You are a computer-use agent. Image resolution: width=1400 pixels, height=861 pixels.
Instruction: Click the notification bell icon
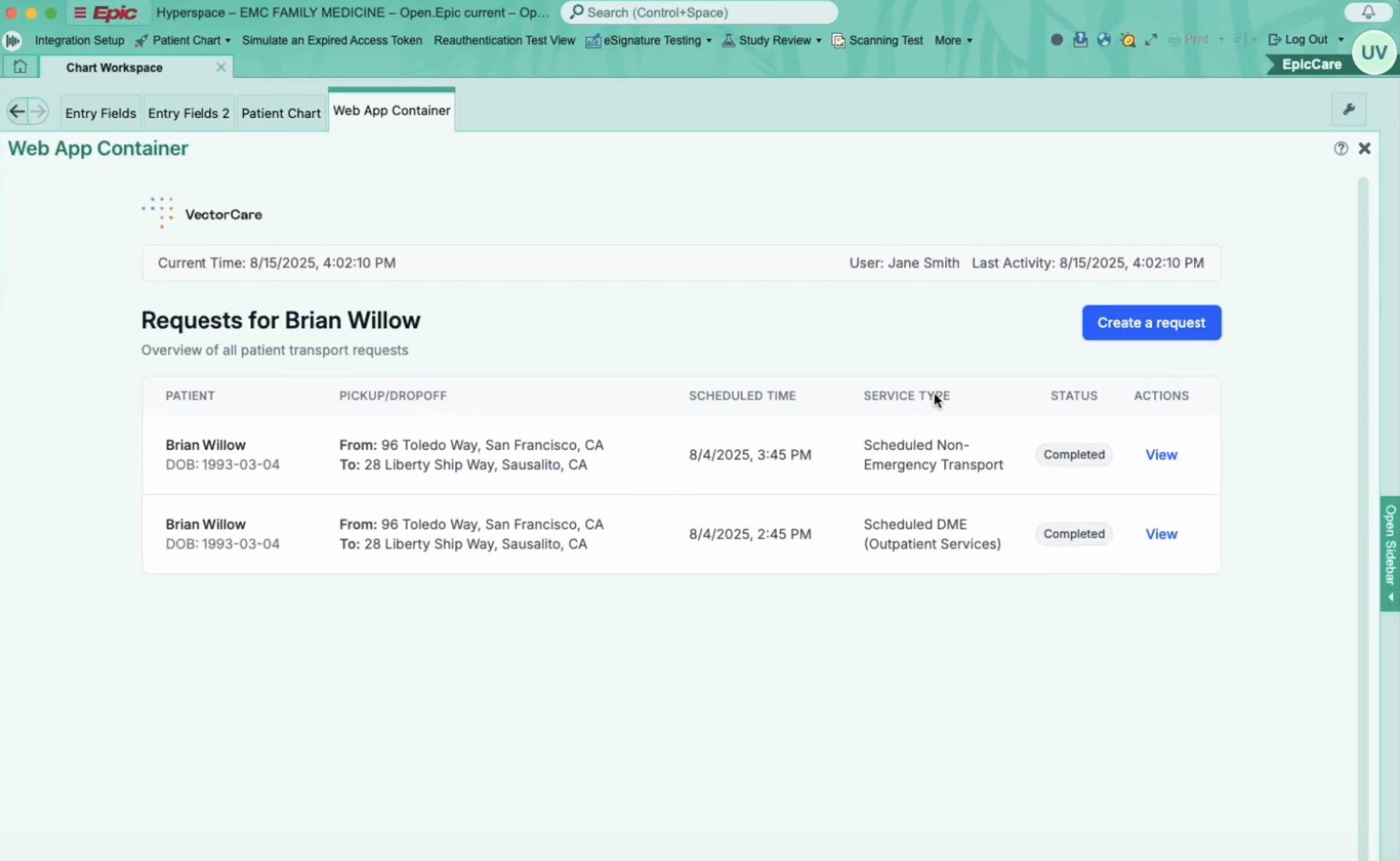(1367, 12)
